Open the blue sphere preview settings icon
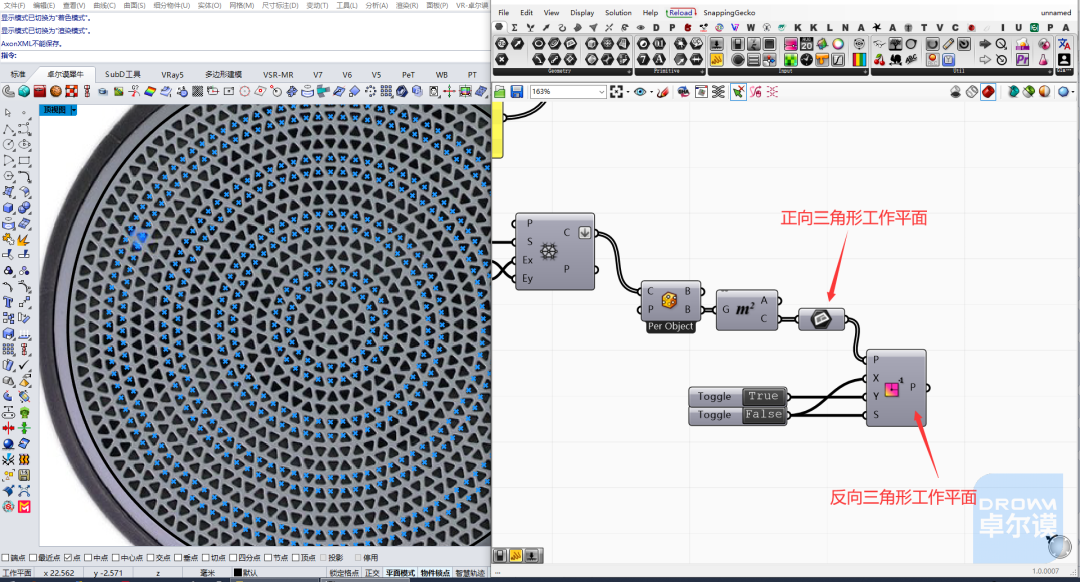 pos(1063,92)
